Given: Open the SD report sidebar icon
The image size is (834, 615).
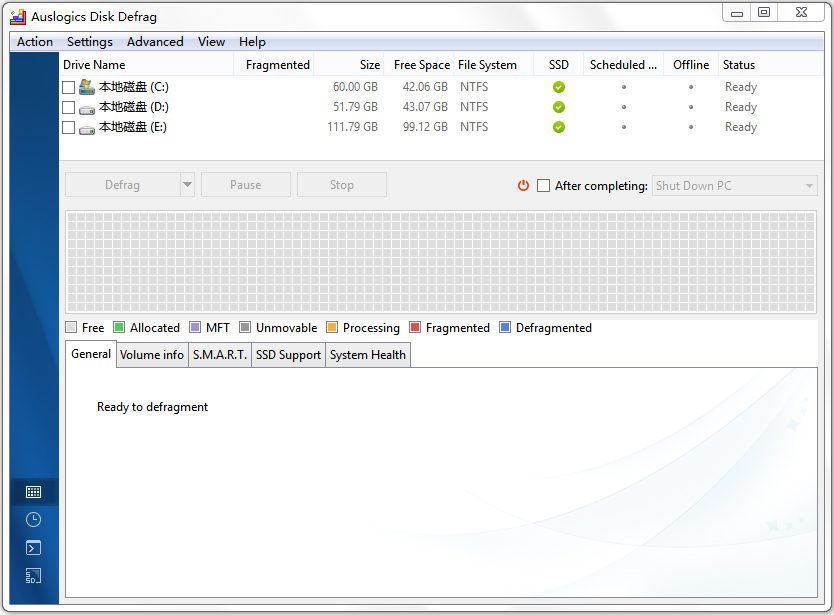Looking at the screenshot, I should (34, 576).
